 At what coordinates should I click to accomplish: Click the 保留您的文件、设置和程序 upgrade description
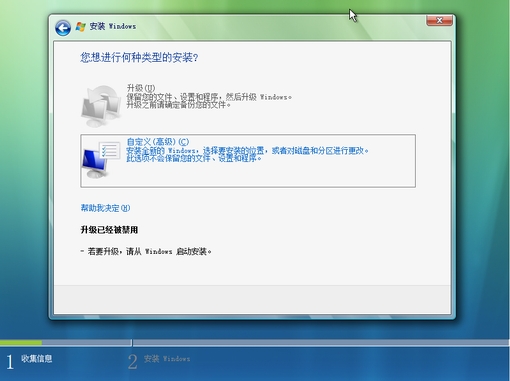tap(209, 97)
